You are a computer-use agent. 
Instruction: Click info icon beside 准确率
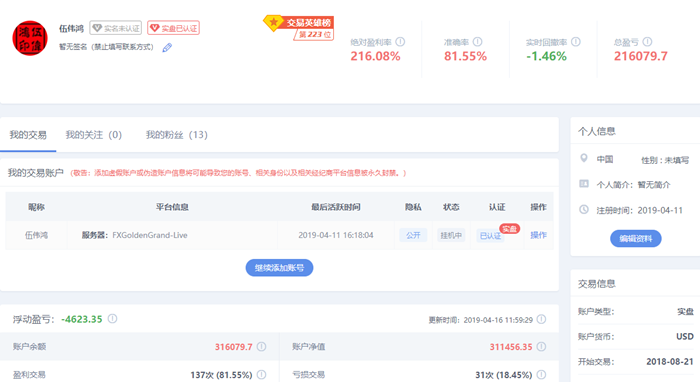[x=477, y=42]
